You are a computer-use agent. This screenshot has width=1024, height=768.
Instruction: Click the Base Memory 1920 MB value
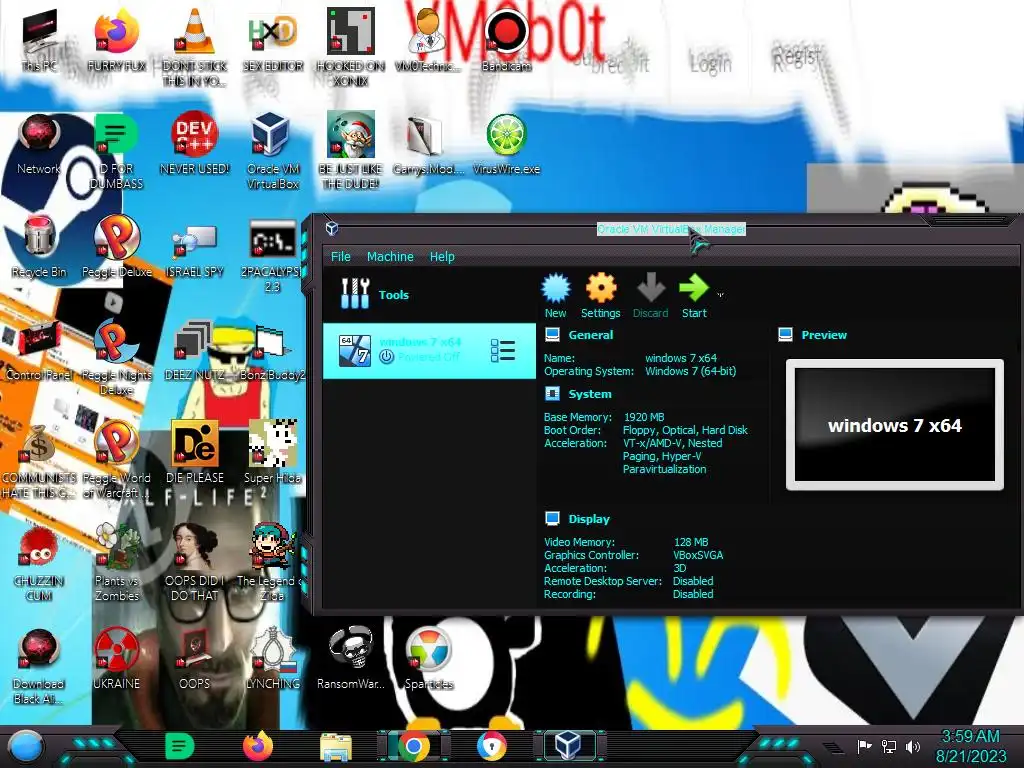point(644,417)
